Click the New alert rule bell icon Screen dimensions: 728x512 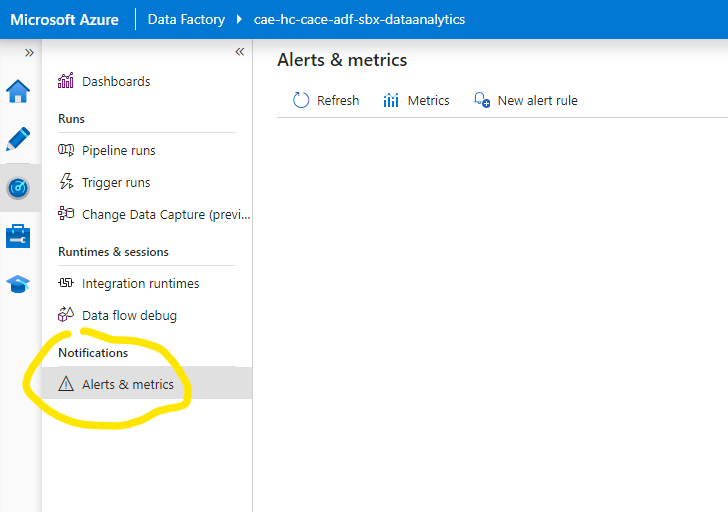tap(481, 100)
